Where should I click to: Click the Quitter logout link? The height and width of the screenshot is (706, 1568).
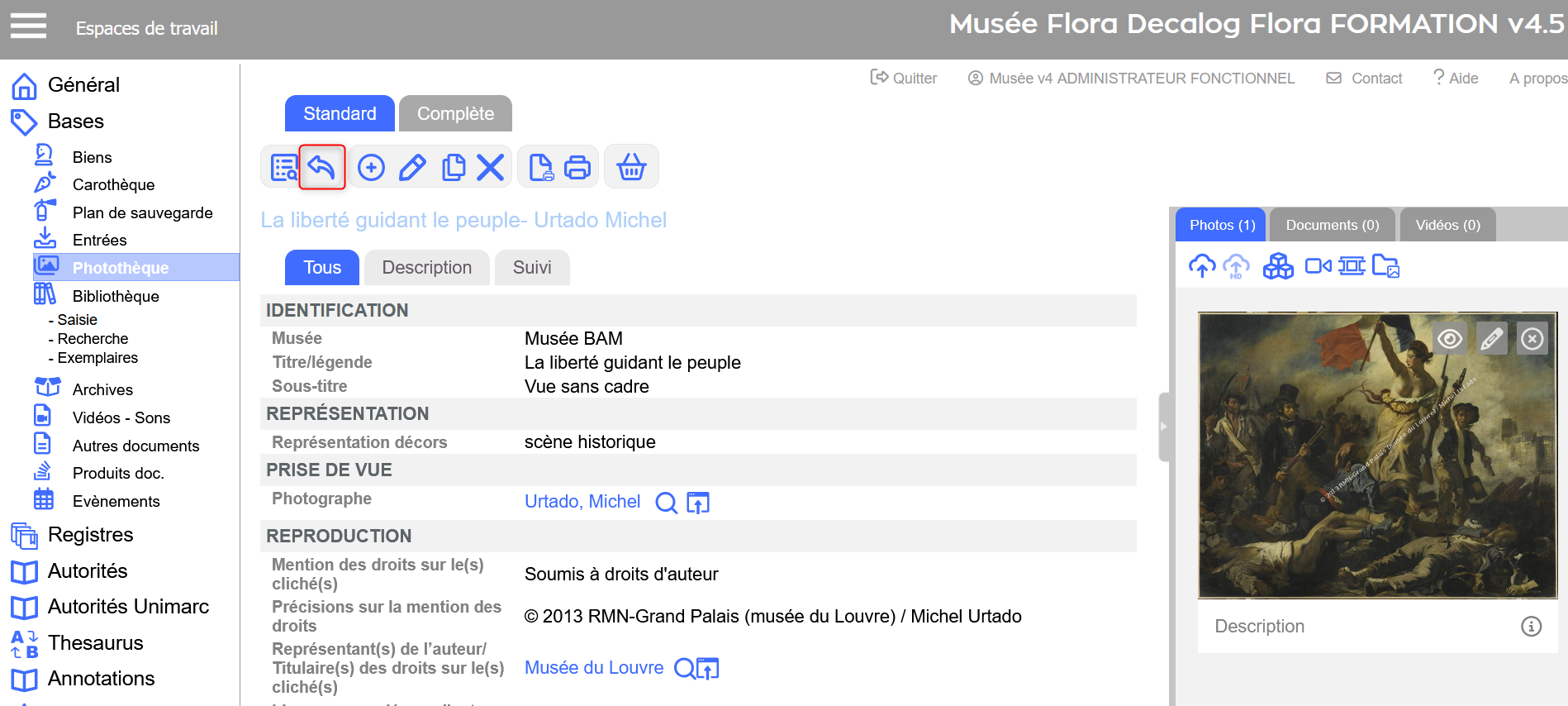point(905,79)
